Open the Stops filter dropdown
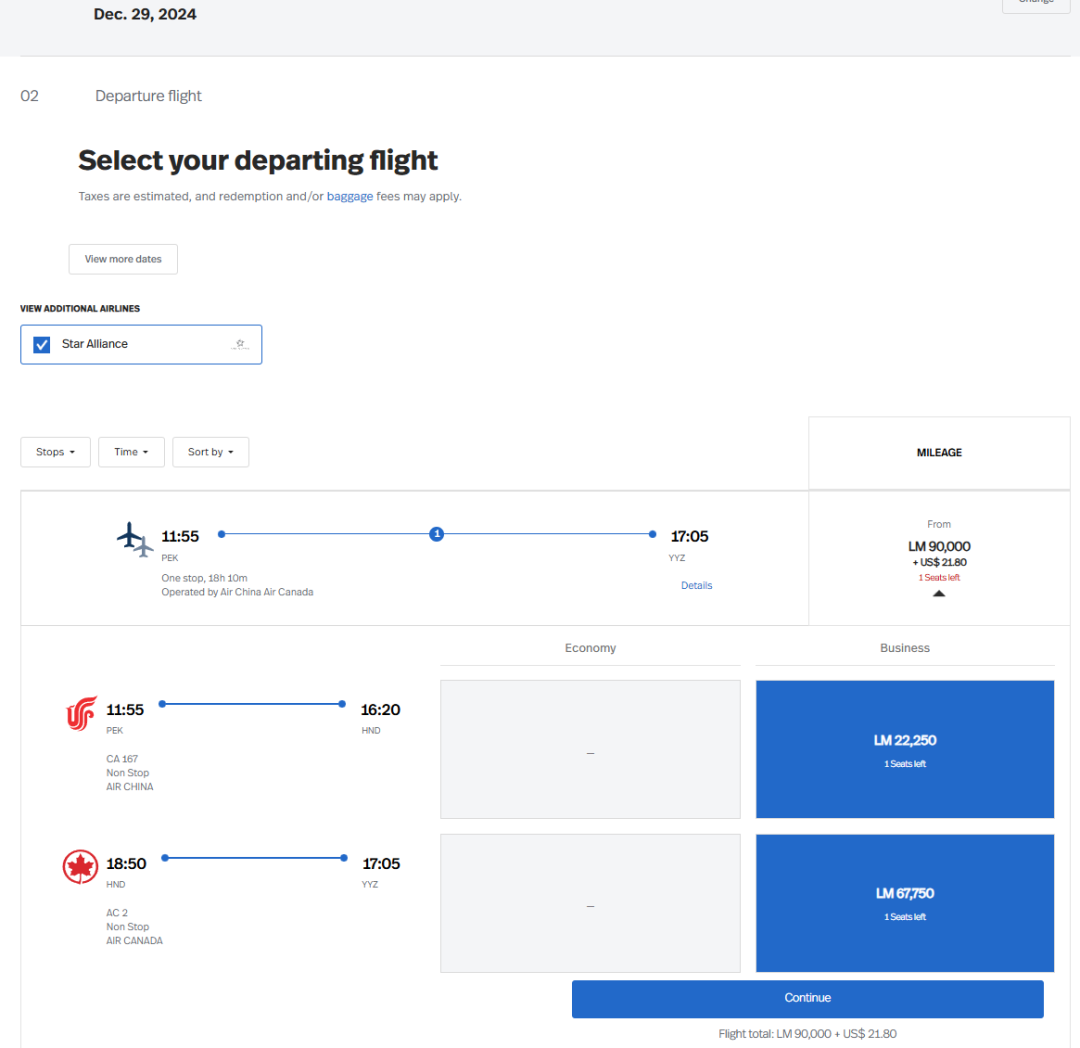 (x=55, y=452)
